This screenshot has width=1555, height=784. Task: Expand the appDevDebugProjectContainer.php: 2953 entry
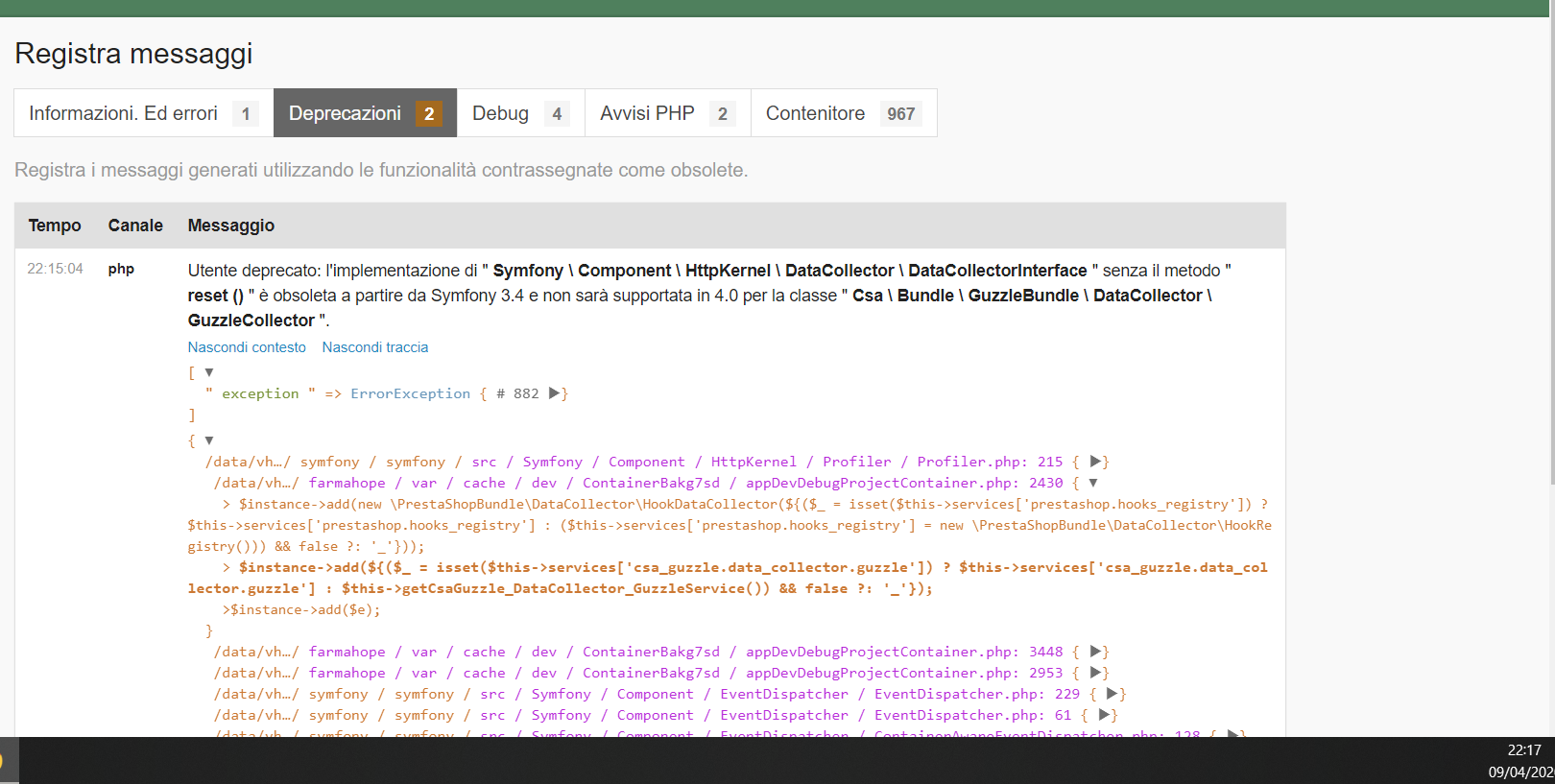tap(1096, 673)
